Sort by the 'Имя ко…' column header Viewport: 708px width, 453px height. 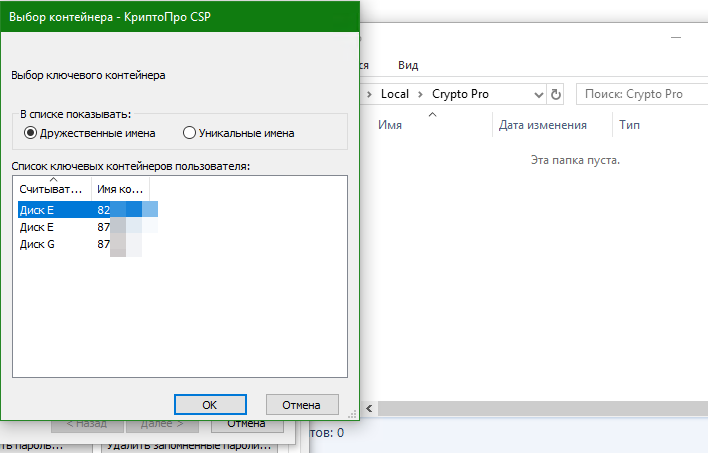[x=120, y=189]
